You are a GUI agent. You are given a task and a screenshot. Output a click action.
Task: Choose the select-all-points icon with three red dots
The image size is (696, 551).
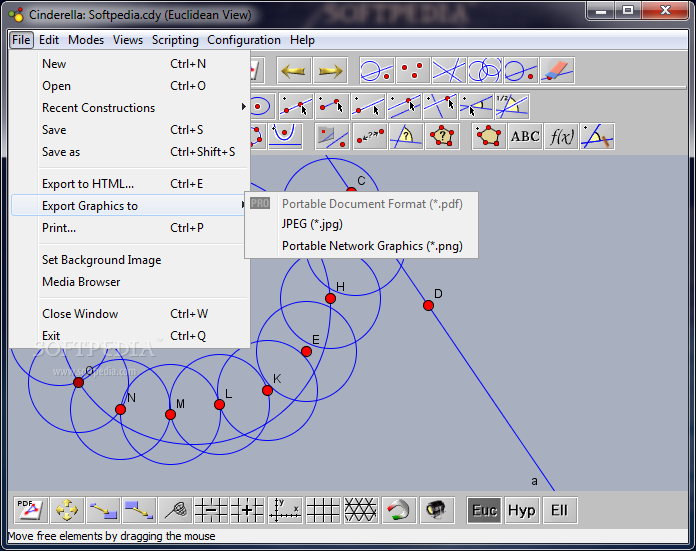pos(413,71)
